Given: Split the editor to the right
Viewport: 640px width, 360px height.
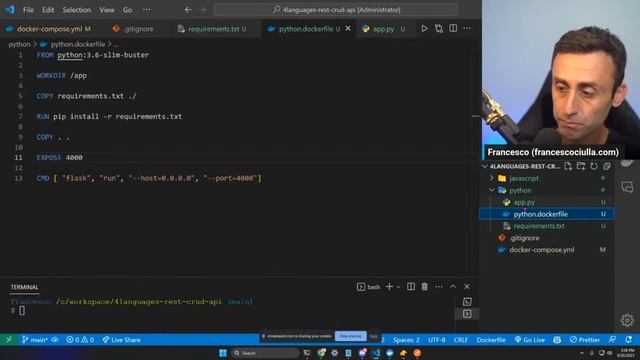Looking at the screenshot, I should [453, 29].
